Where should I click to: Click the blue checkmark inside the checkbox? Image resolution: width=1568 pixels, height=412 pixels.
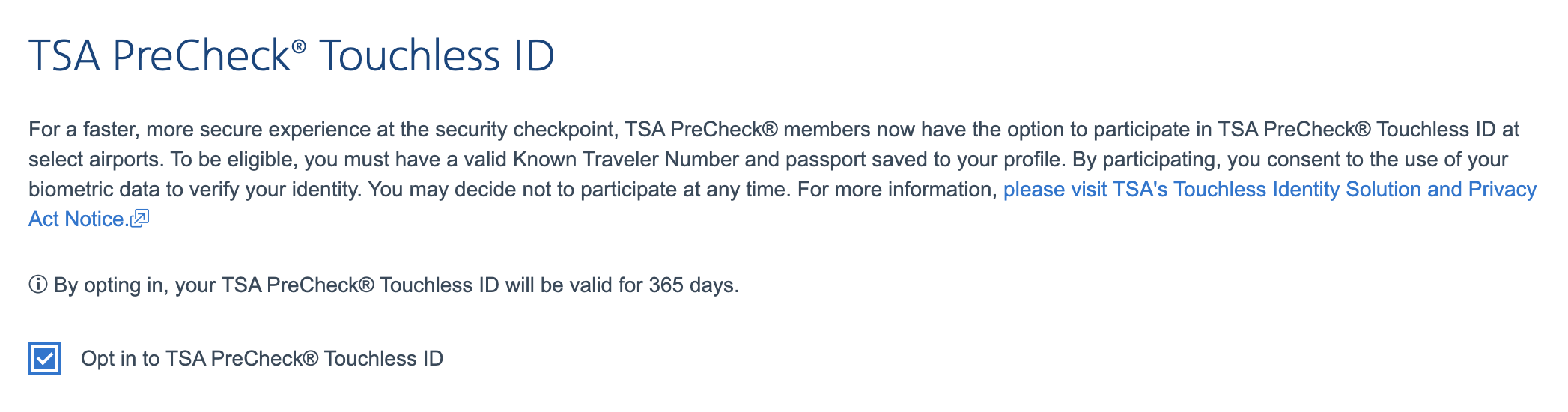pyautogui.click(x=45, y=359)
